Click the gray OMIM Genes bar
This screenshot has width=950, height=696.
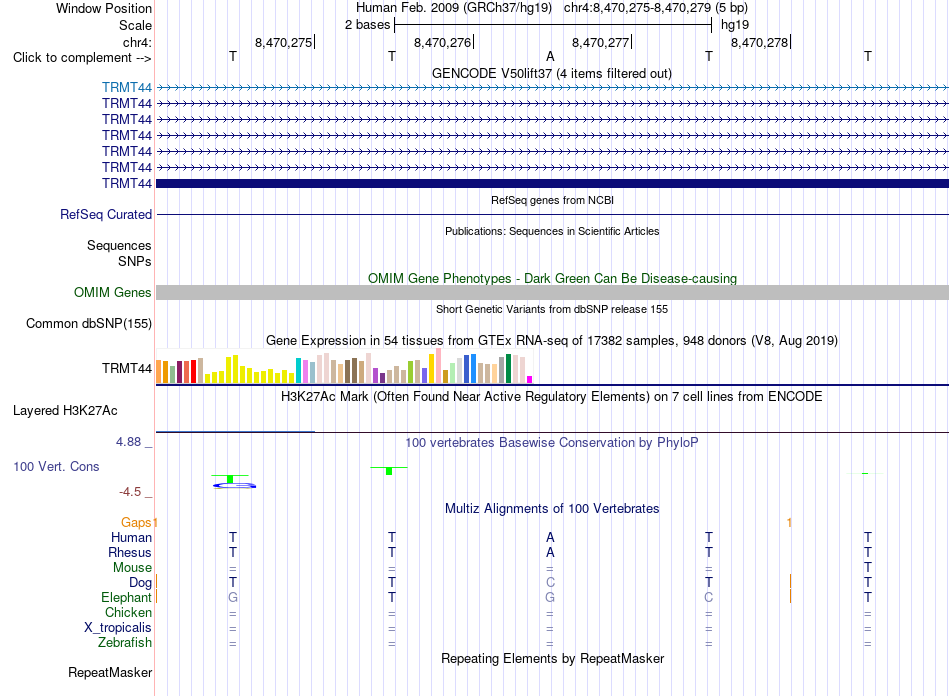point(552,293)
